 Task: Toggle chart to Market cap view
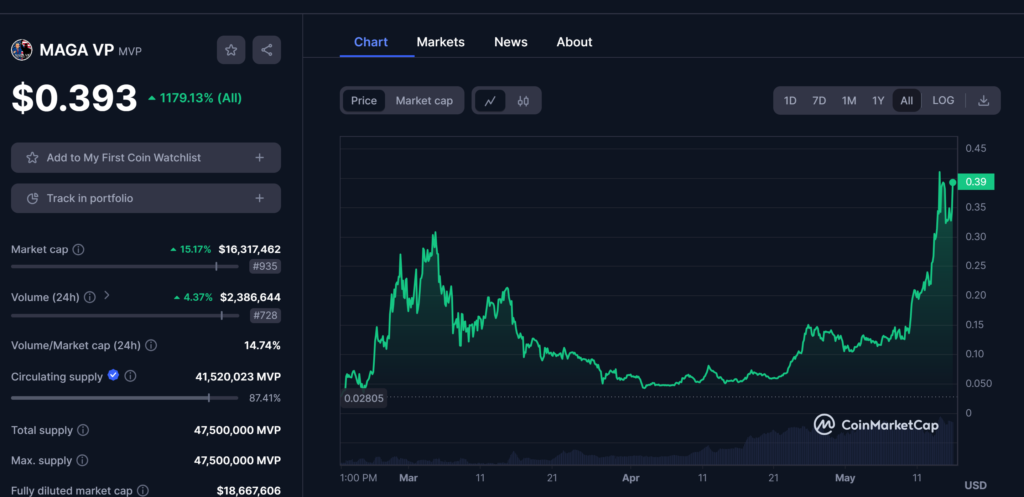[x=424, y=101]
